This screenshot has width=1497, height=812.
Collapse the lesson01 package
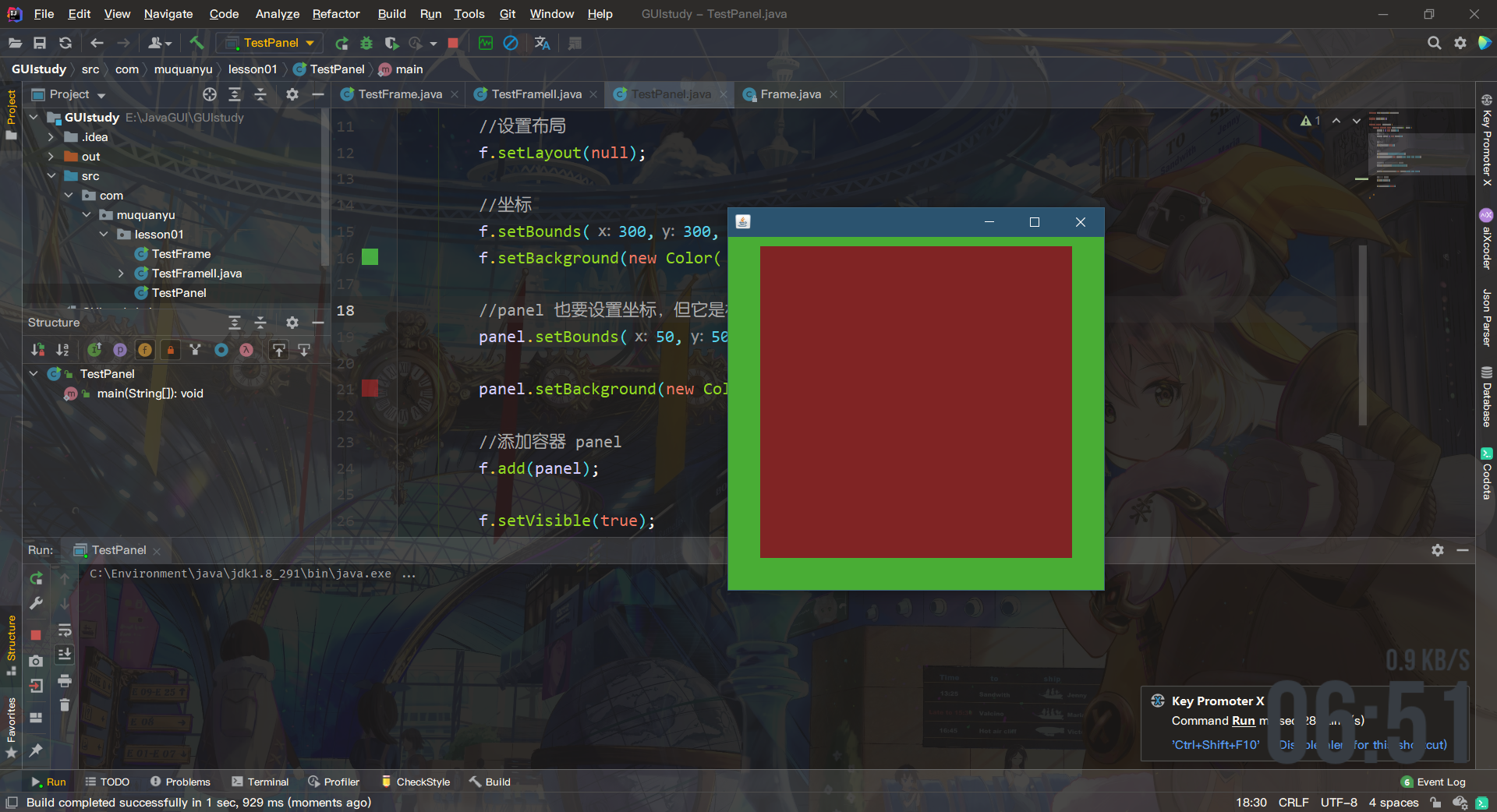(x=104, y=235)
